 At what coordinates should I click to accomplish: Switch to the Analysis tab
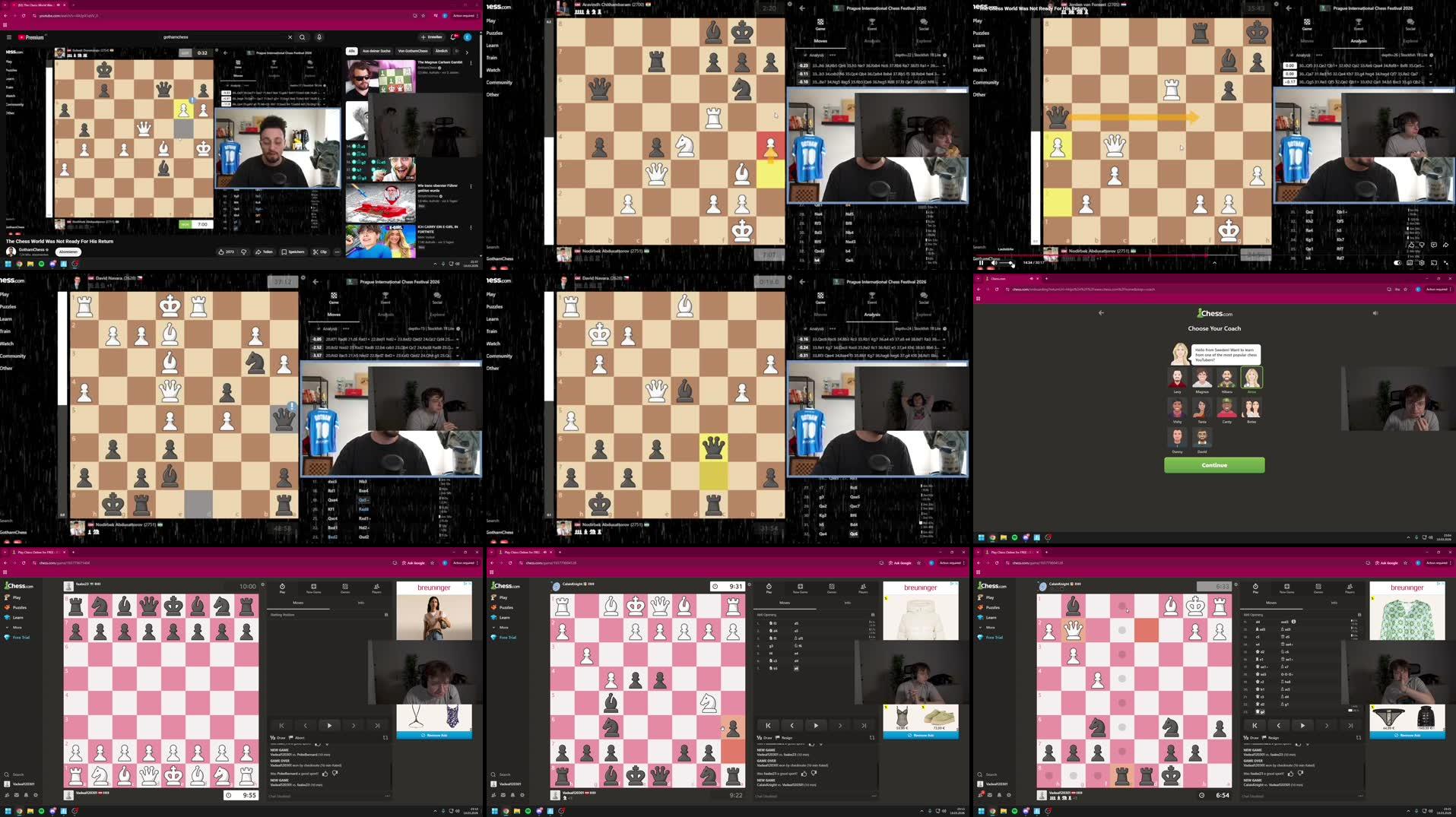click(872, 41)
